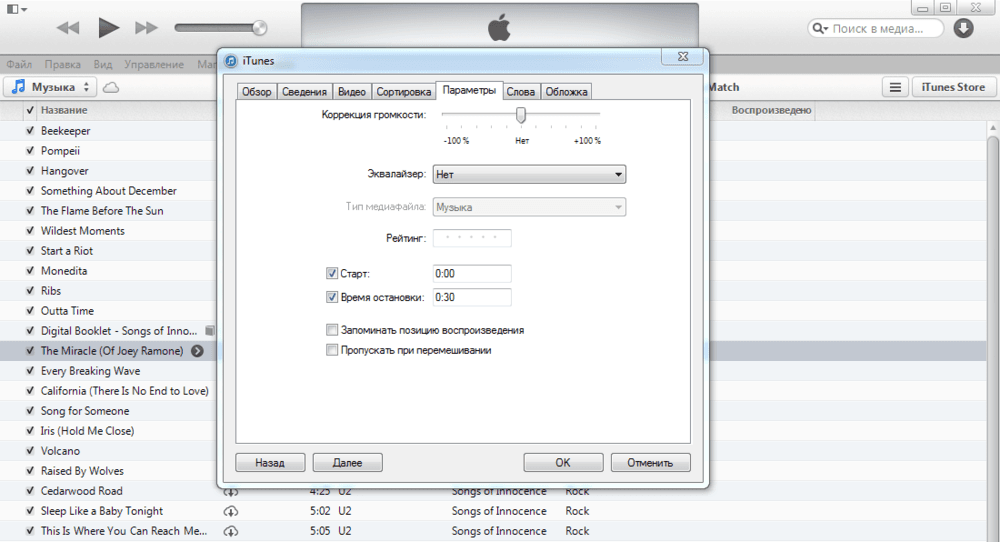Click the Далее button
This screenshot has height=542, width=1000.
click(348, 462)
